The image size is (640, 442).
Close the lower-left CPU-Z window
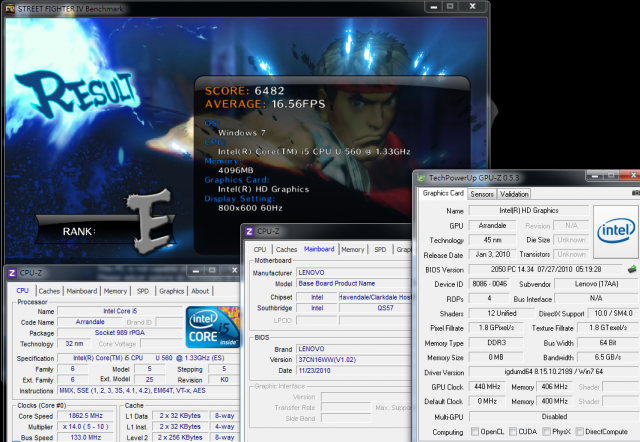coord(232,271)
